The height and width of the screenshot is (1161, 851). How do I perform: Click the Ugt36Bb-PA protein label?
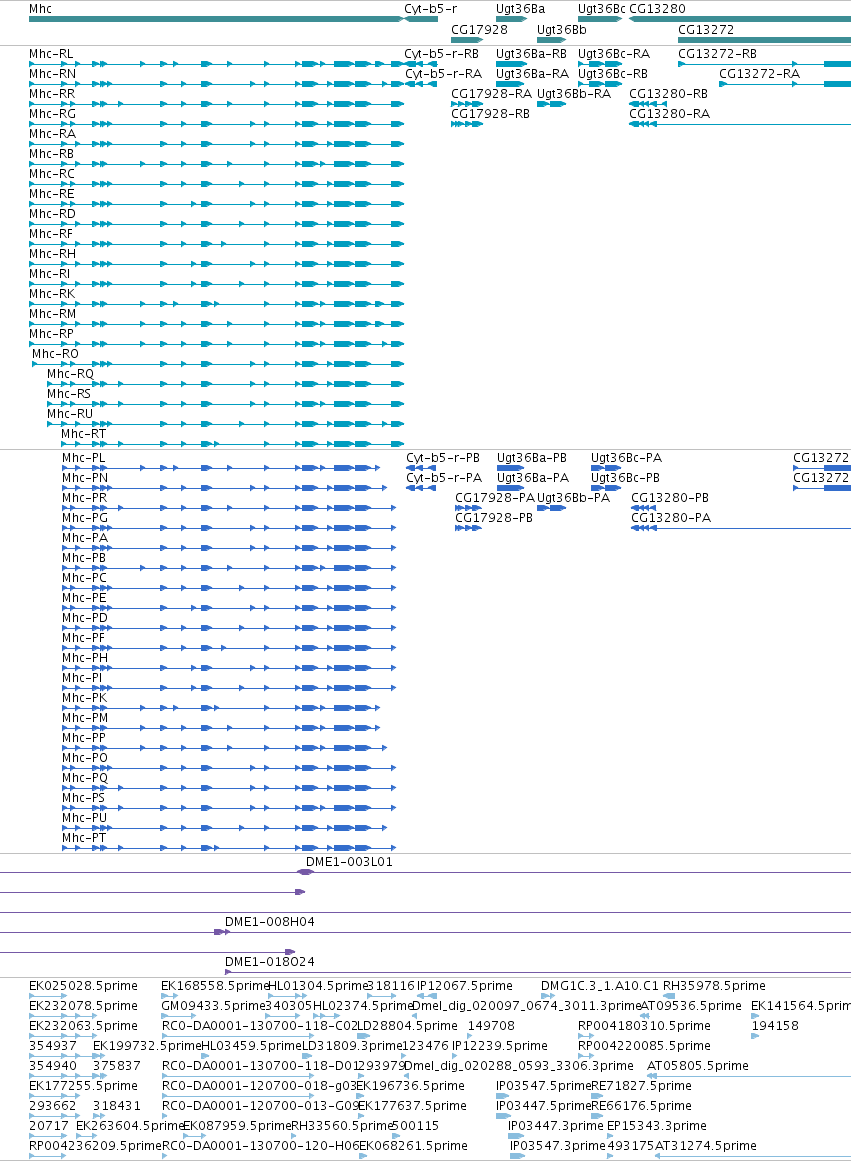tap(573, 498)
